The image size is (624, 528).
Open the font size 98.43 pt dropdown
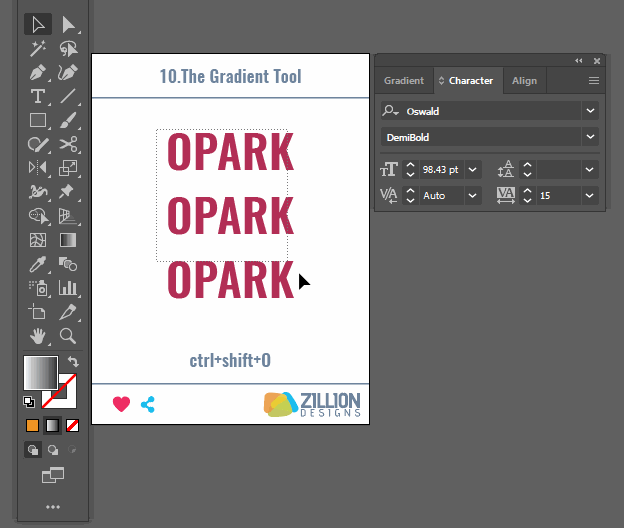[473, 170]
